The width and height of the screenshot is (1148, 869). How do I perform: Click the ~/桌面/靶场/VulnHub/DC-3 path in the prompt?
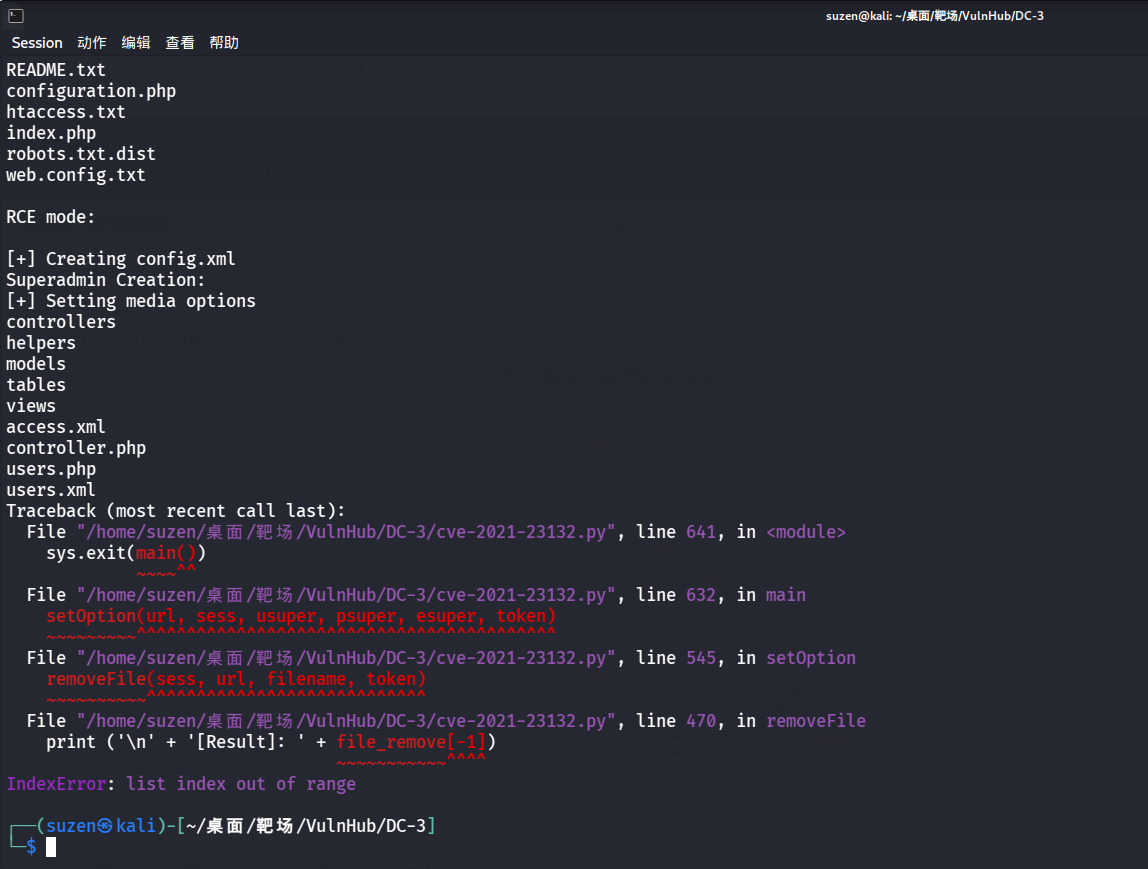pyautogui.click(x=306, y=826)
